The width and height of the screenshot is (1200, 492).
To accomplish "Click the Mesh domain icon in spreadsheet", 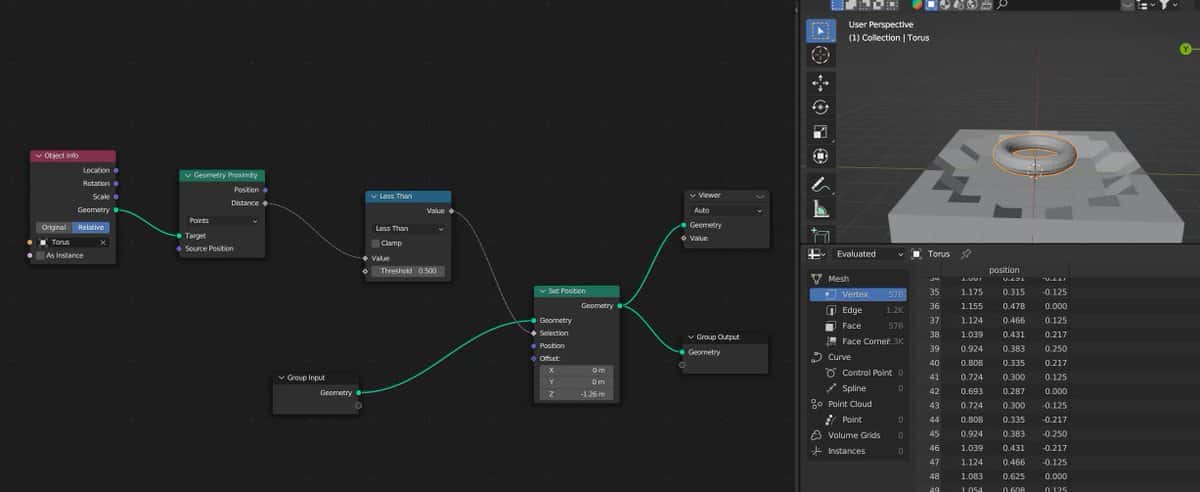I will pyautogui.click(x=817, y=279).
